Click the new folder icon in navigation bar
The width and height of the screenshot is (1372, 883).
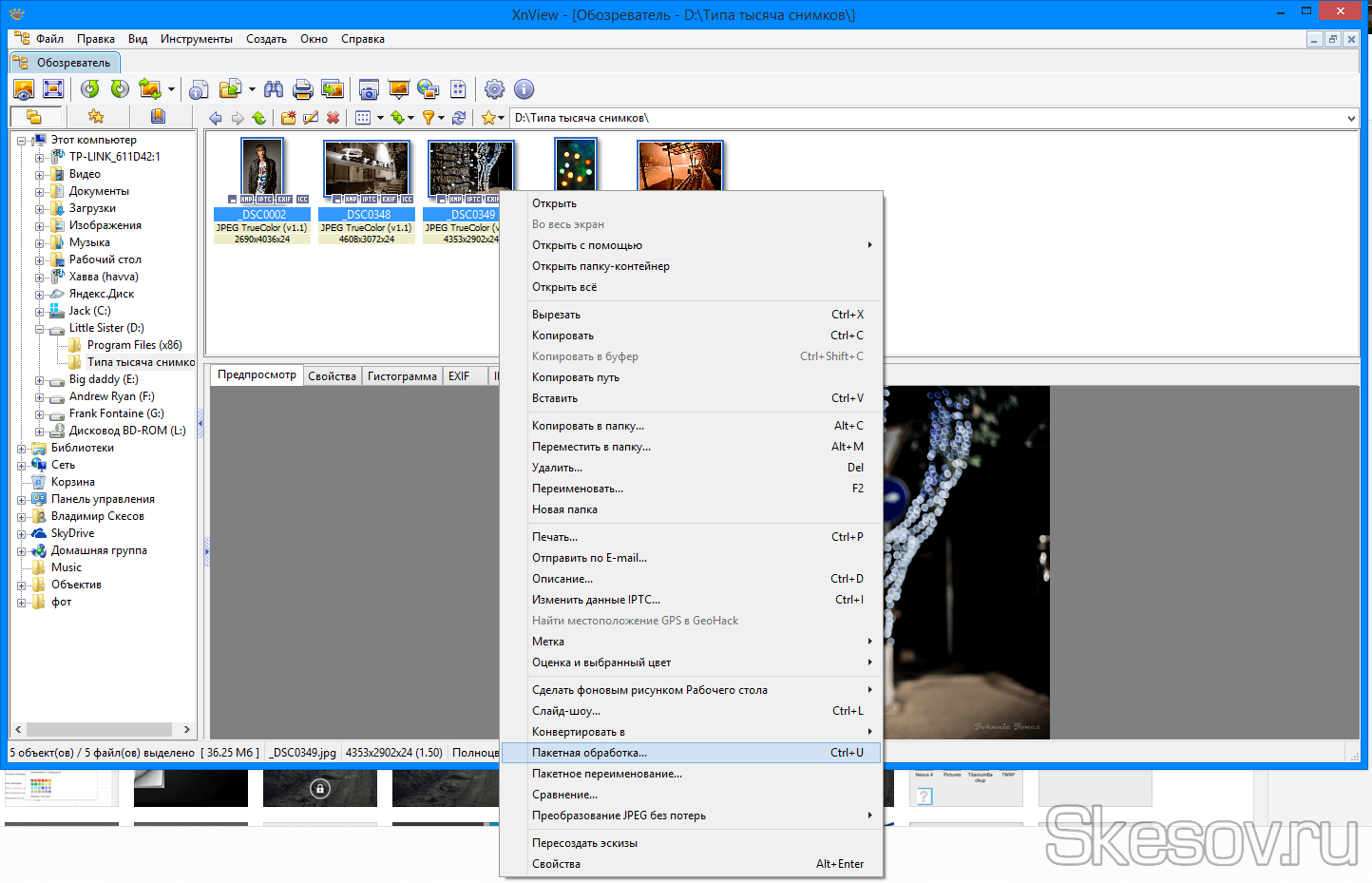click(287, 118)
